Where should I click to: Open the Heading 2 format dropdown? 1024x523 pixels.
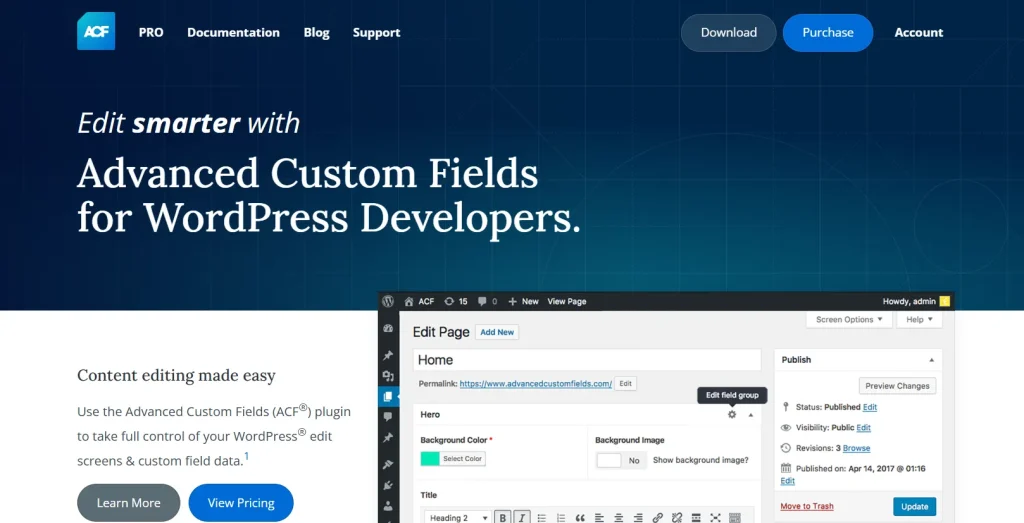457,518
